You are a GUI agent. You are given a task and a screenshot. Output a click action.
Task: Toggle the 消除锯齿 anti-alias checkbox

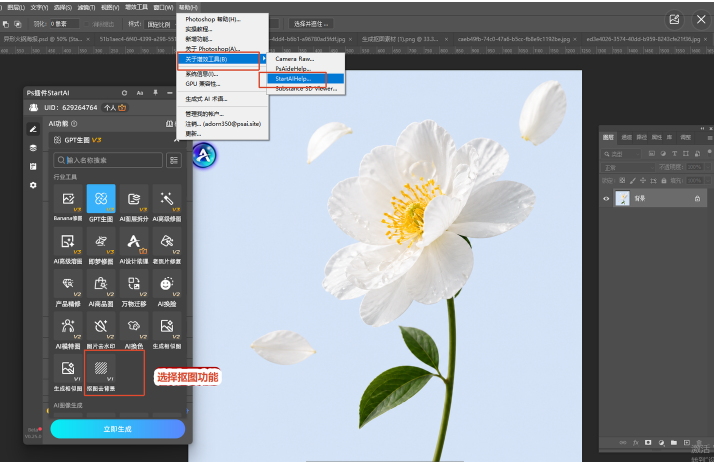(x=87, y=24)
